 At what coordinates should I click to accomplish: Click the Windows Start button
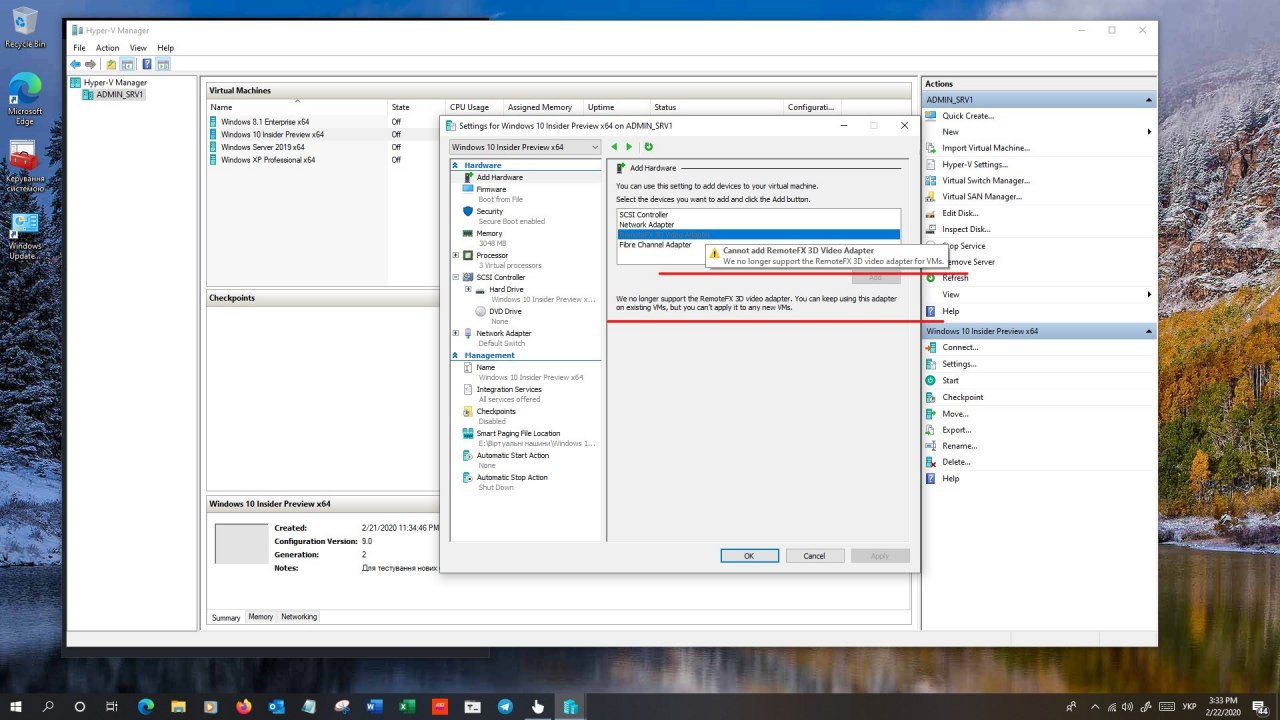16,706
